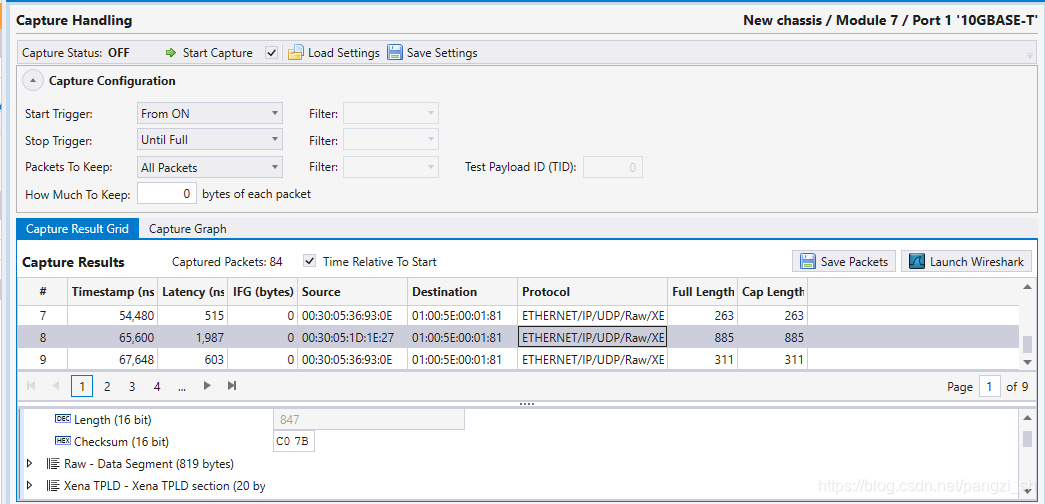Click the Launch Wireshark button
The width and height of the screenshot is (1045, 504).
pyautogui.click(x=966, y=261)
